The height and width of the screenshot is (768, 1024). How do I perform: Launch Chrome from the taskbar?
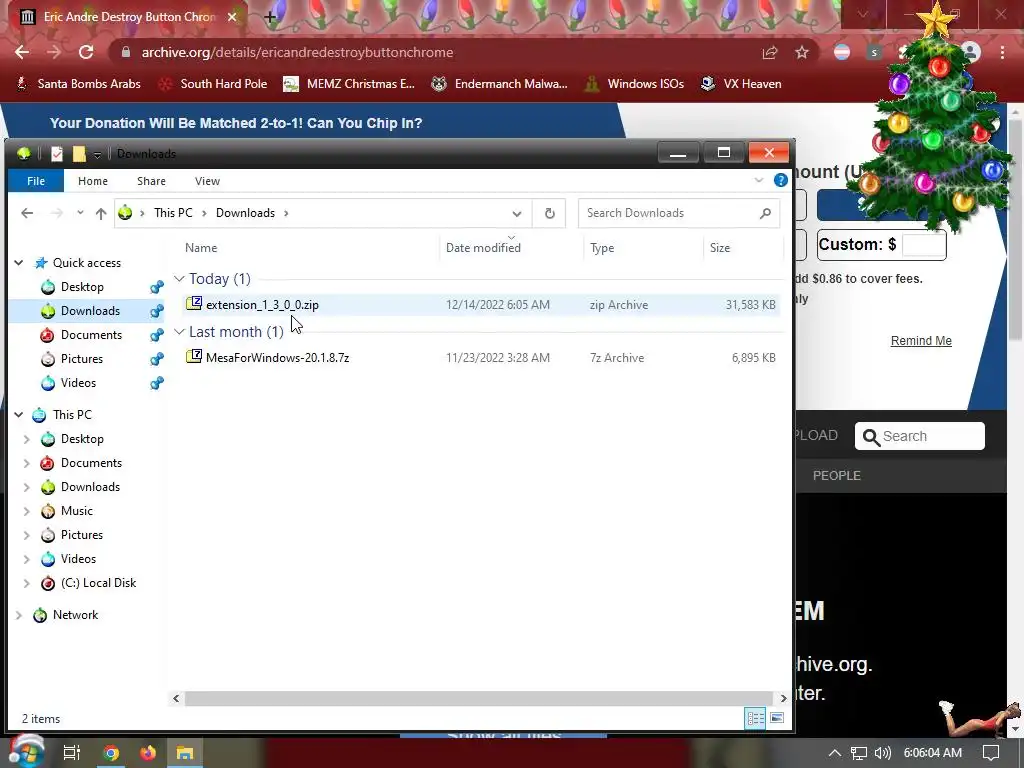[x=111, y=753]
